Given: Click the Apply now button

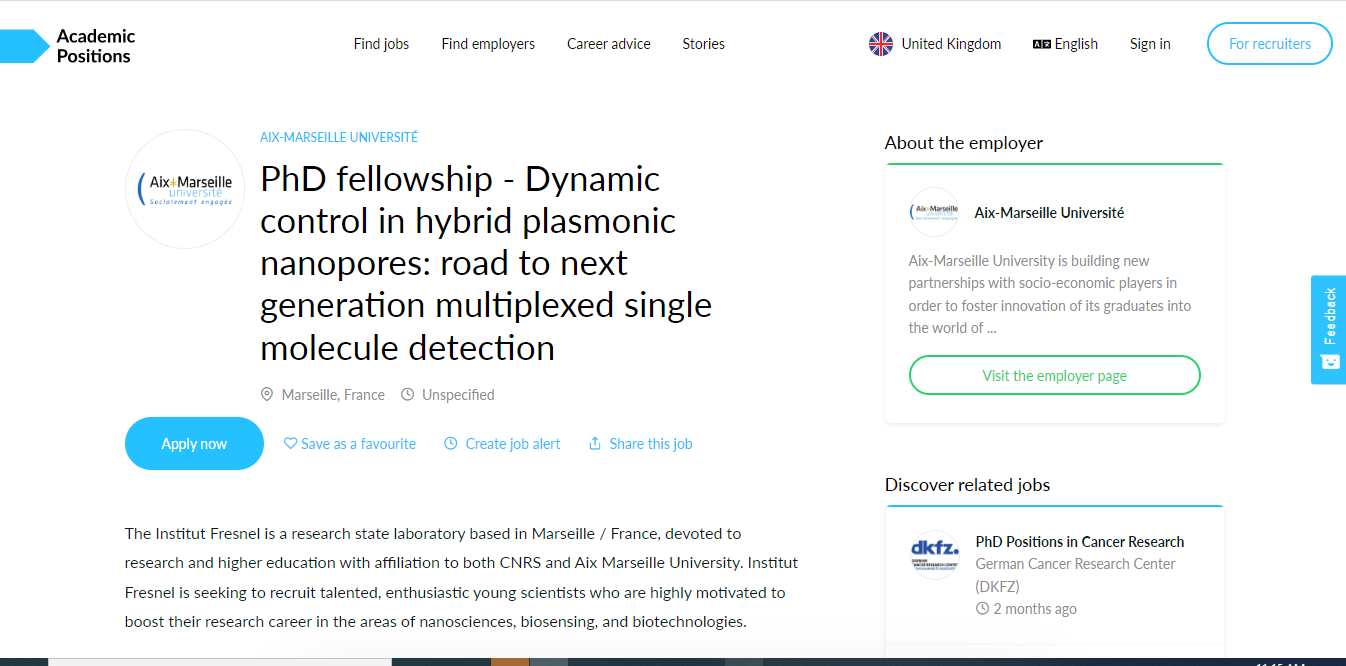Looking at the screenshot, I should (194, 444).
